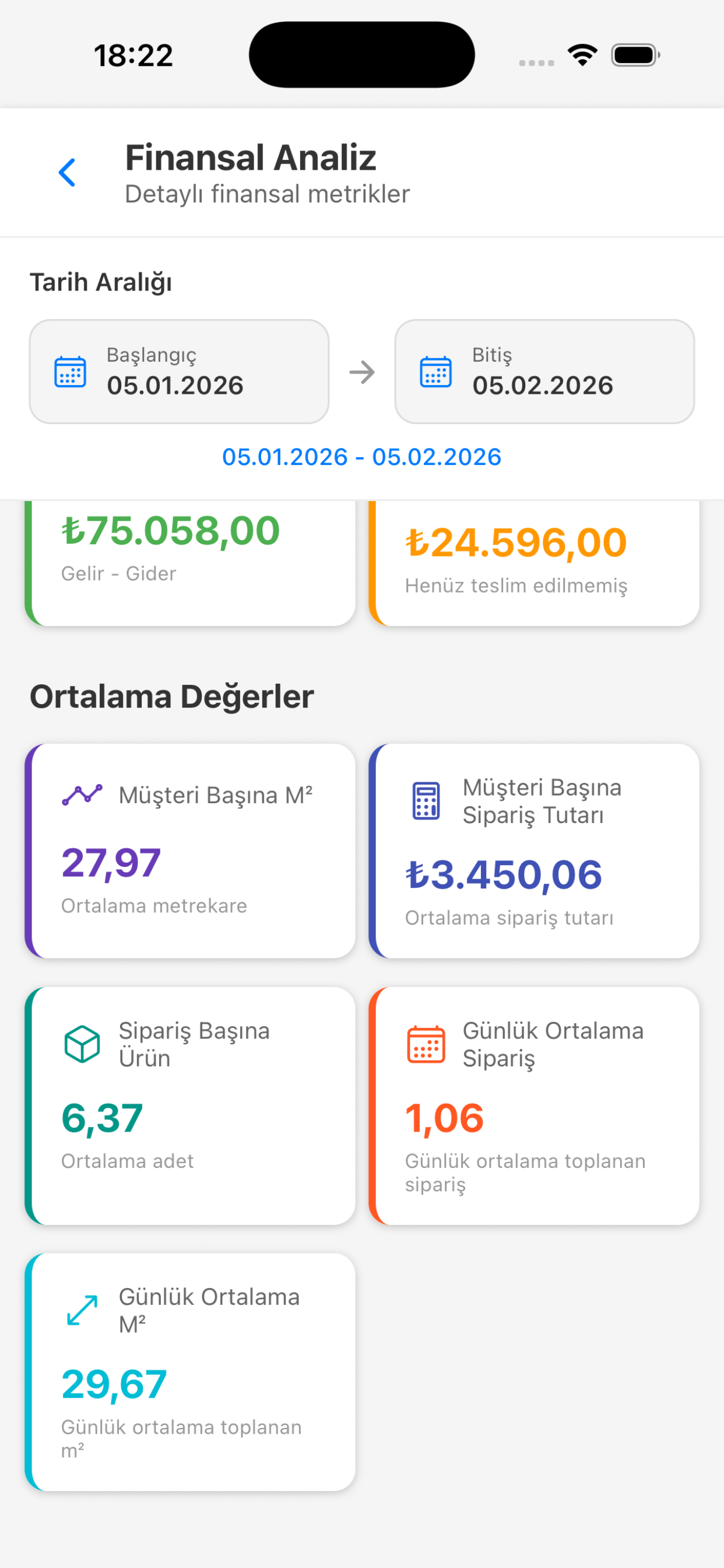Tap the blue back chevron
The image size is (724, 1568).
click(x=67, y=173)
